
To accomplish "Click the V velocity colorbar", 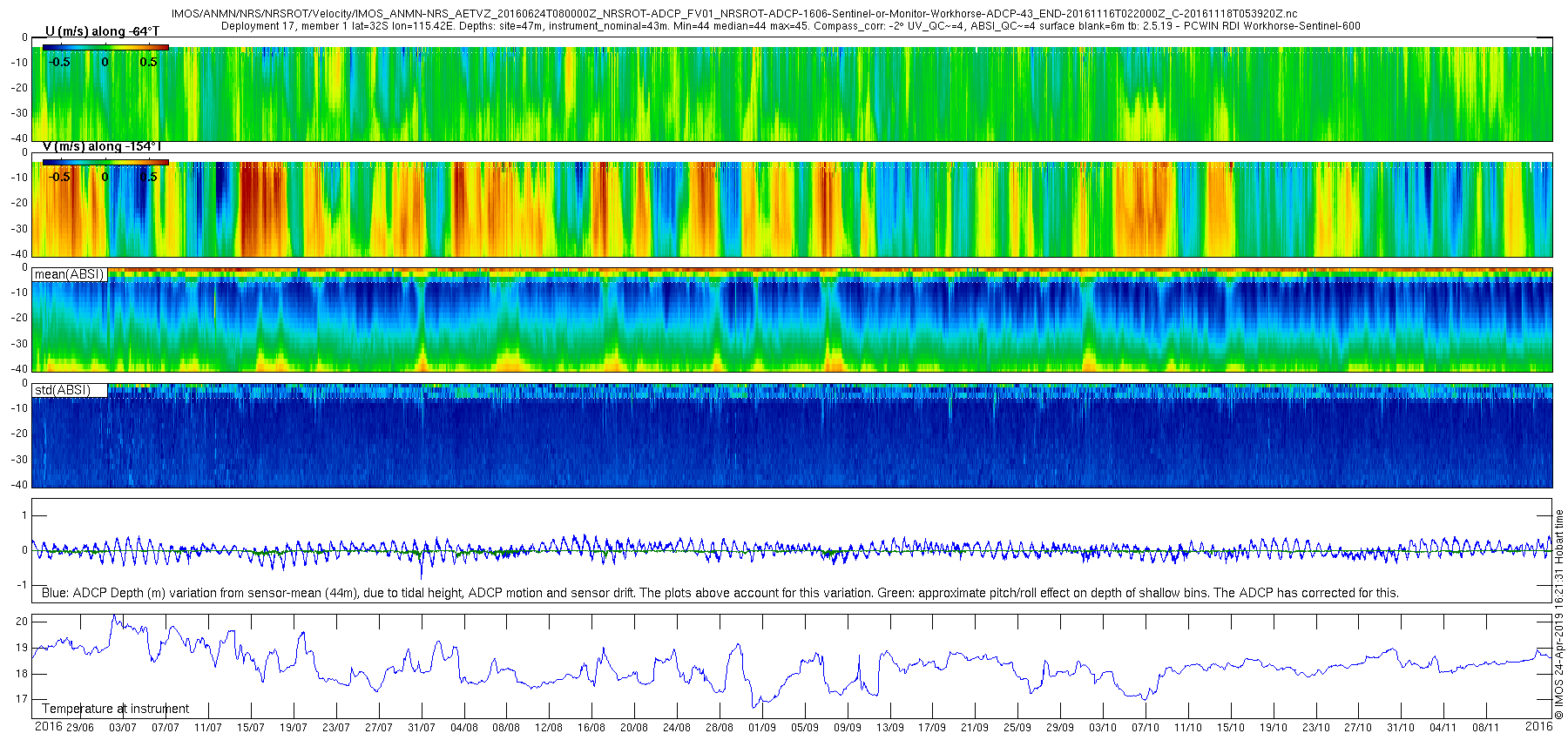I will (105, 162).
